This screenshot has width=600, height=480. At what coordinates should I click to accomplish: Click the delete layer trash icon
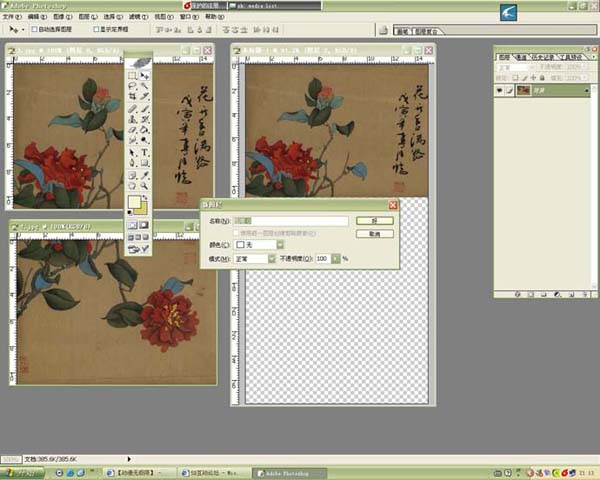(x=585, y=294)
